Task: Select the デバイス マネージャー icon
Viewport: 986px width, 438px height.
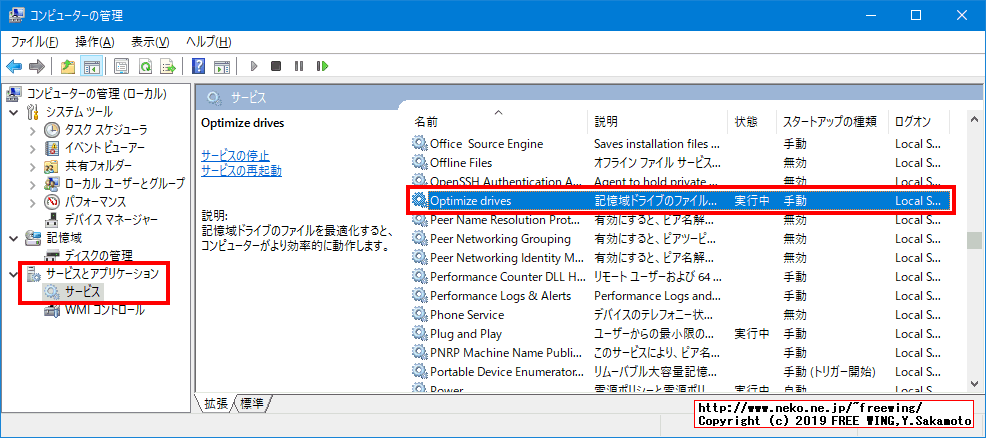Action: point(52,220)
